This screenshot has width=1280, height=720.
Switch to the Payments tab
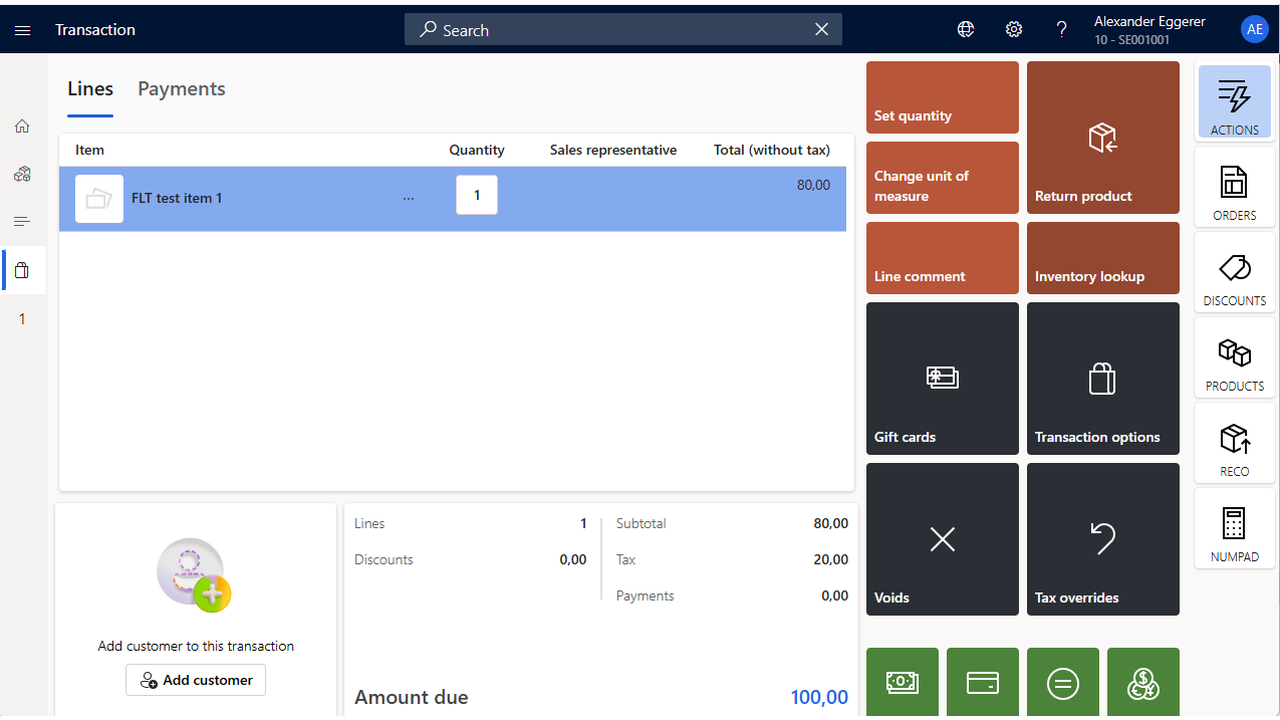181,89
